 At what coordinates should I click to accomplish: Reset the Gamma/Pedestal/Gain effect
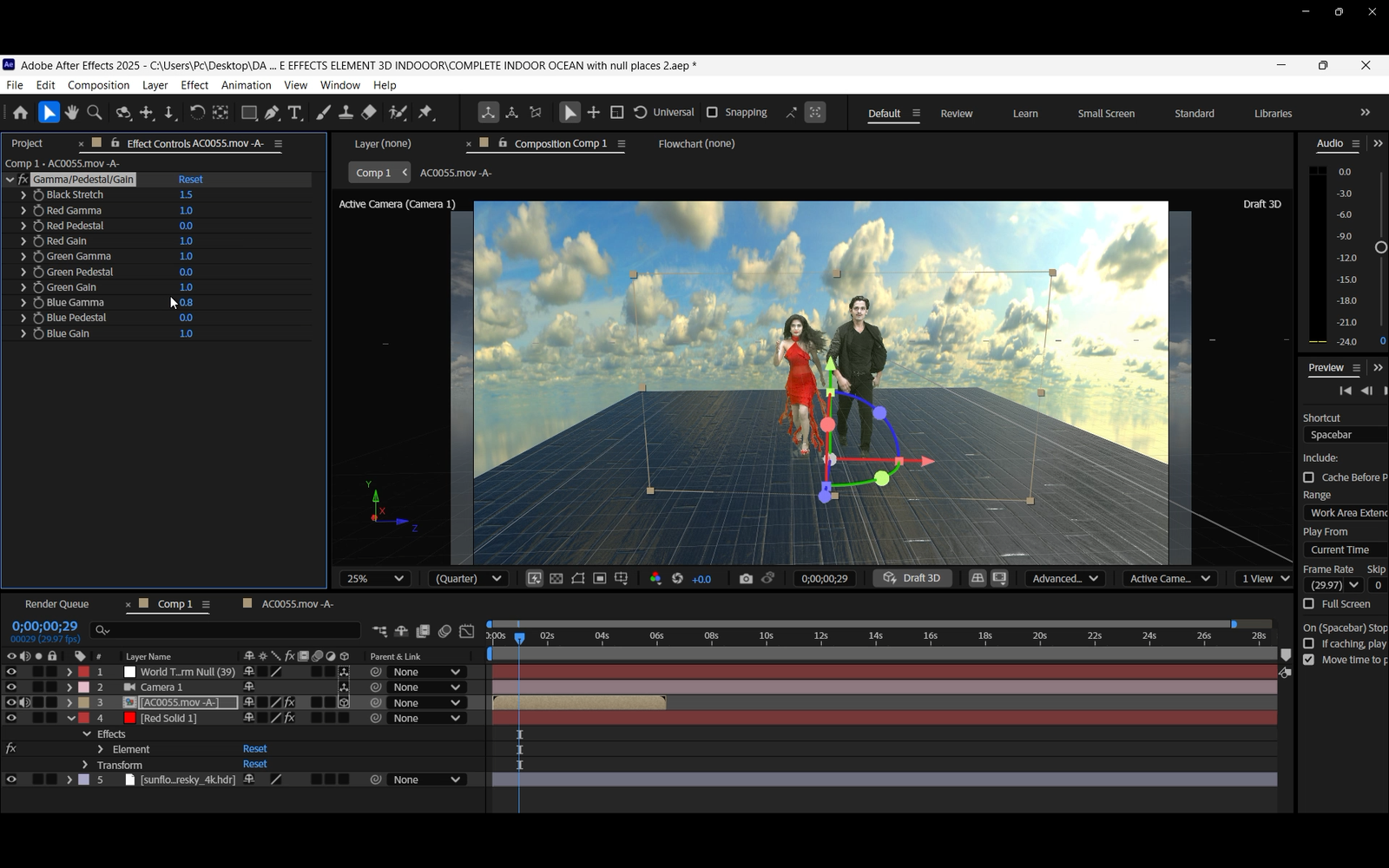(190, 180)
